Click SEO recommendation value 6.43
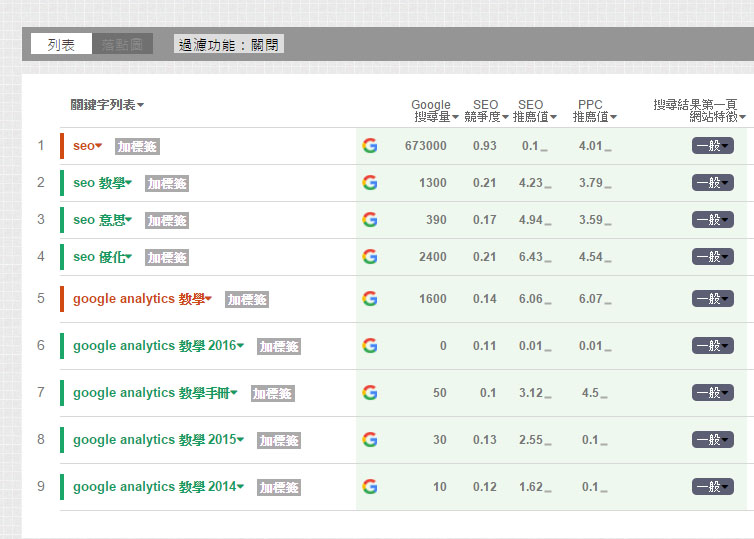754x539 pixels. pyautogui.click(x=530, y=257)
